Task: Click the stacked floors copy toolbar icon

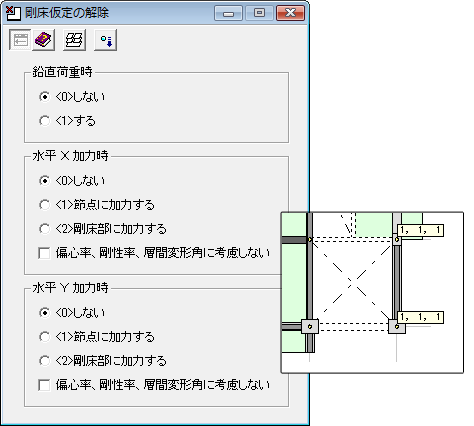Action: pos(74,40)
